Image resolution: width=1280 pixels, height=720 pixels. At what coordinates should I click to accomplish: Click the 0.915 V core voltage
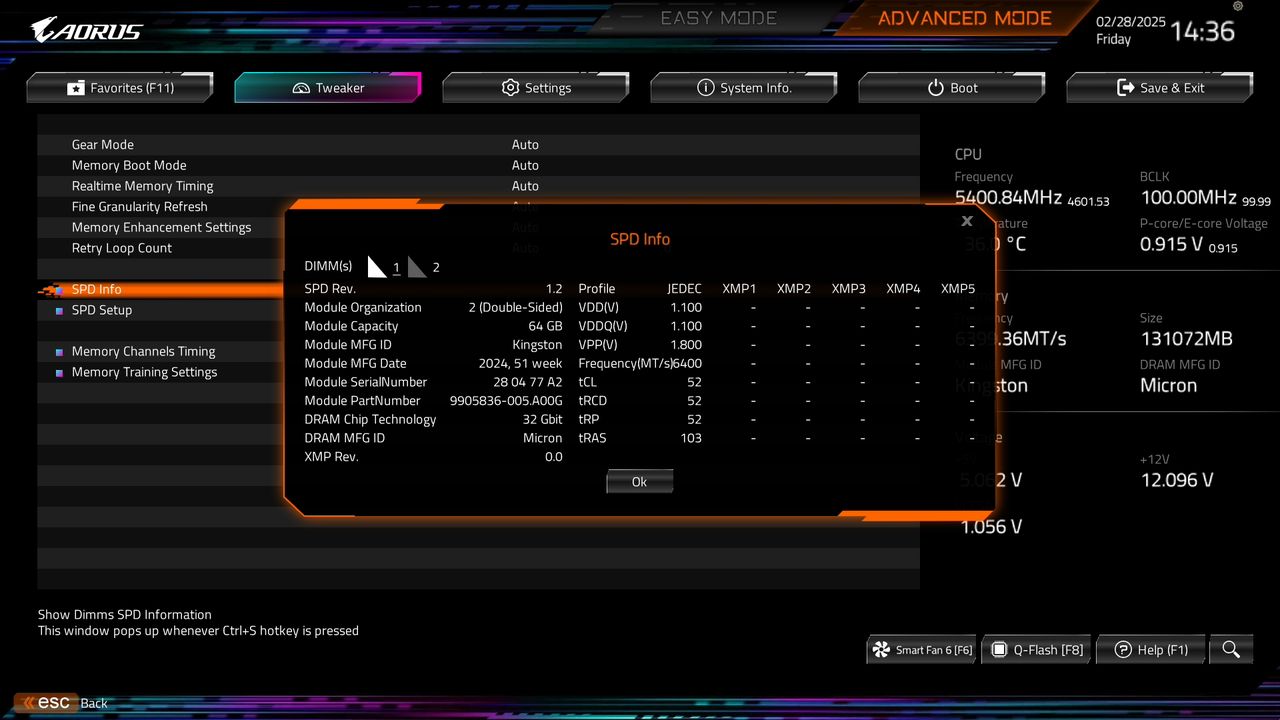click(1171, 245)
